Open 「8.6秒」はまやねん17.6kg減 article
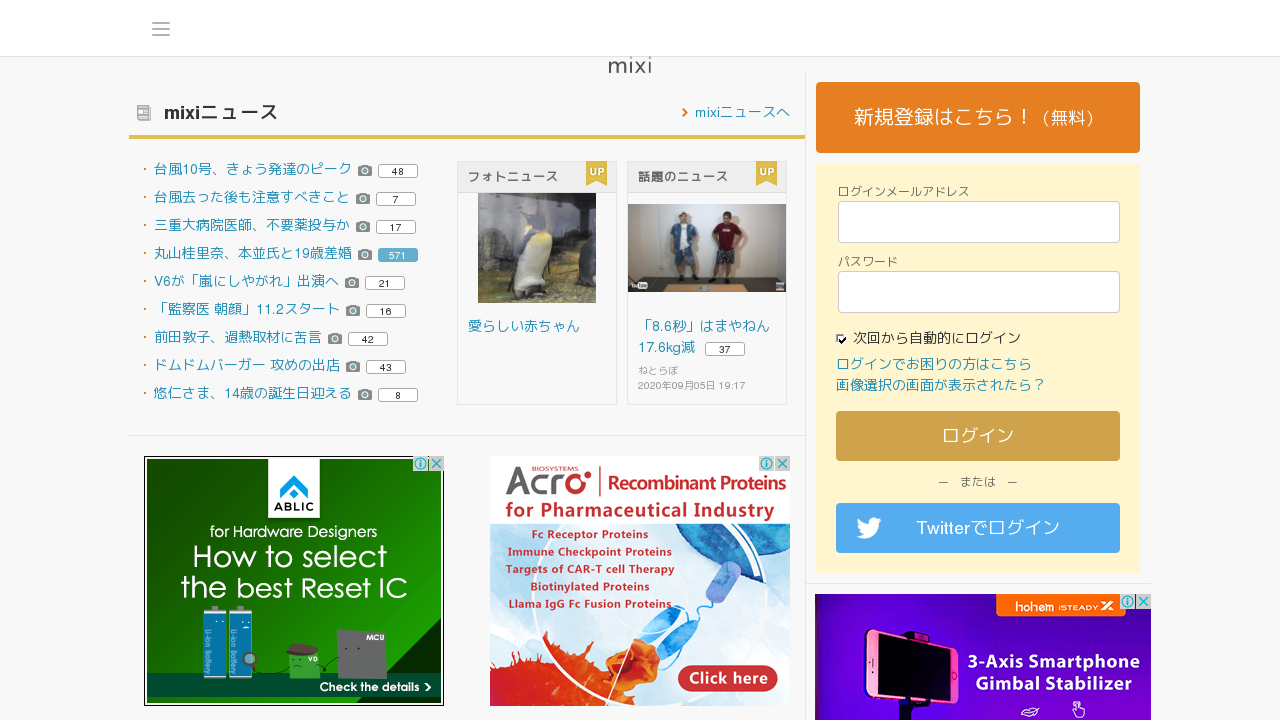 click(704, 336)
